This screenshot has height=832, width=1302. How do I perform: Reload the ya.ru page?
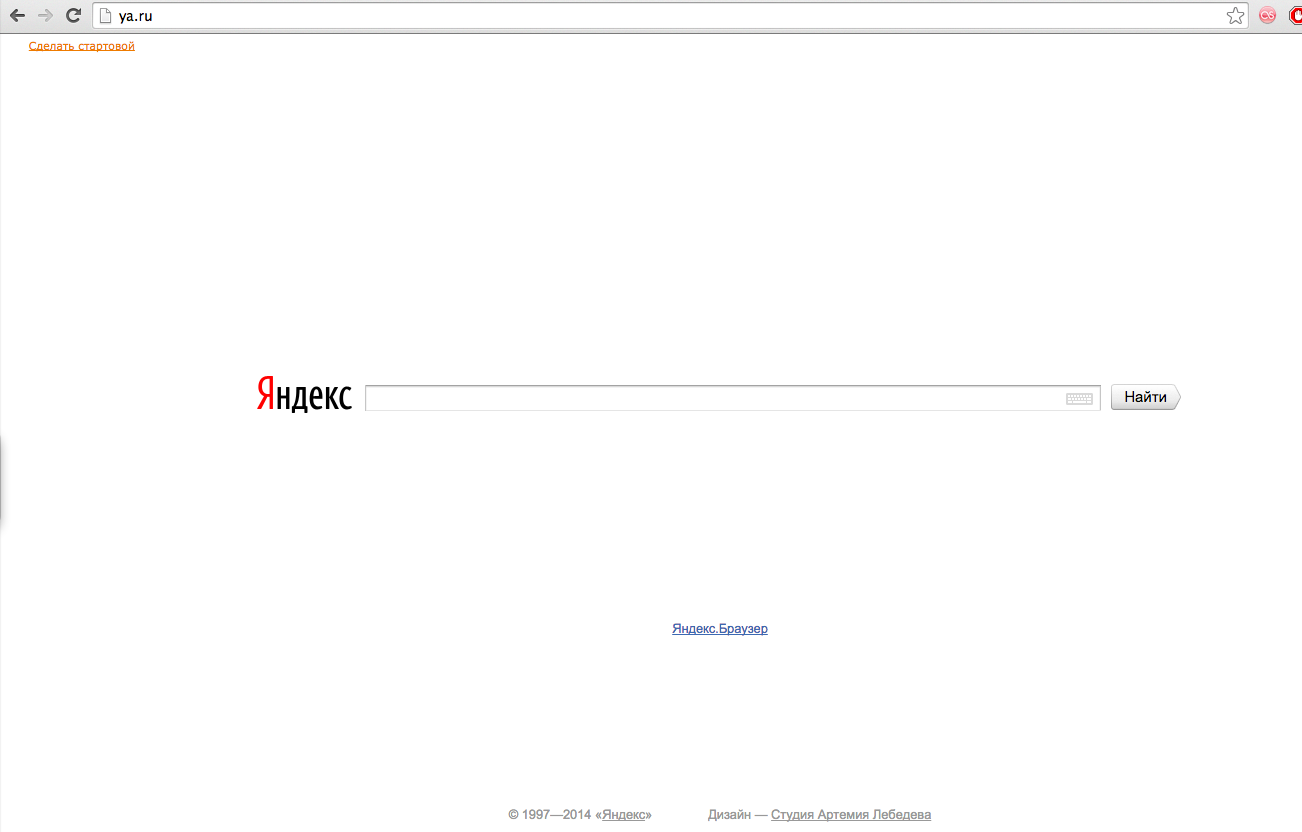[73, 15]
